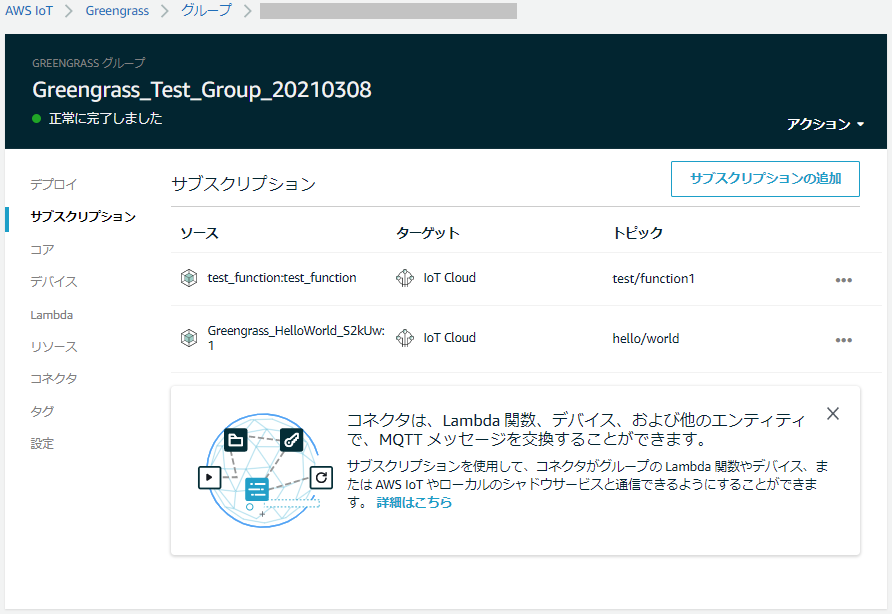This screenshot has width=892, height=614.
Task: Click the IoT Cloud icon in test/function1 row
Action: coord(405,278)
